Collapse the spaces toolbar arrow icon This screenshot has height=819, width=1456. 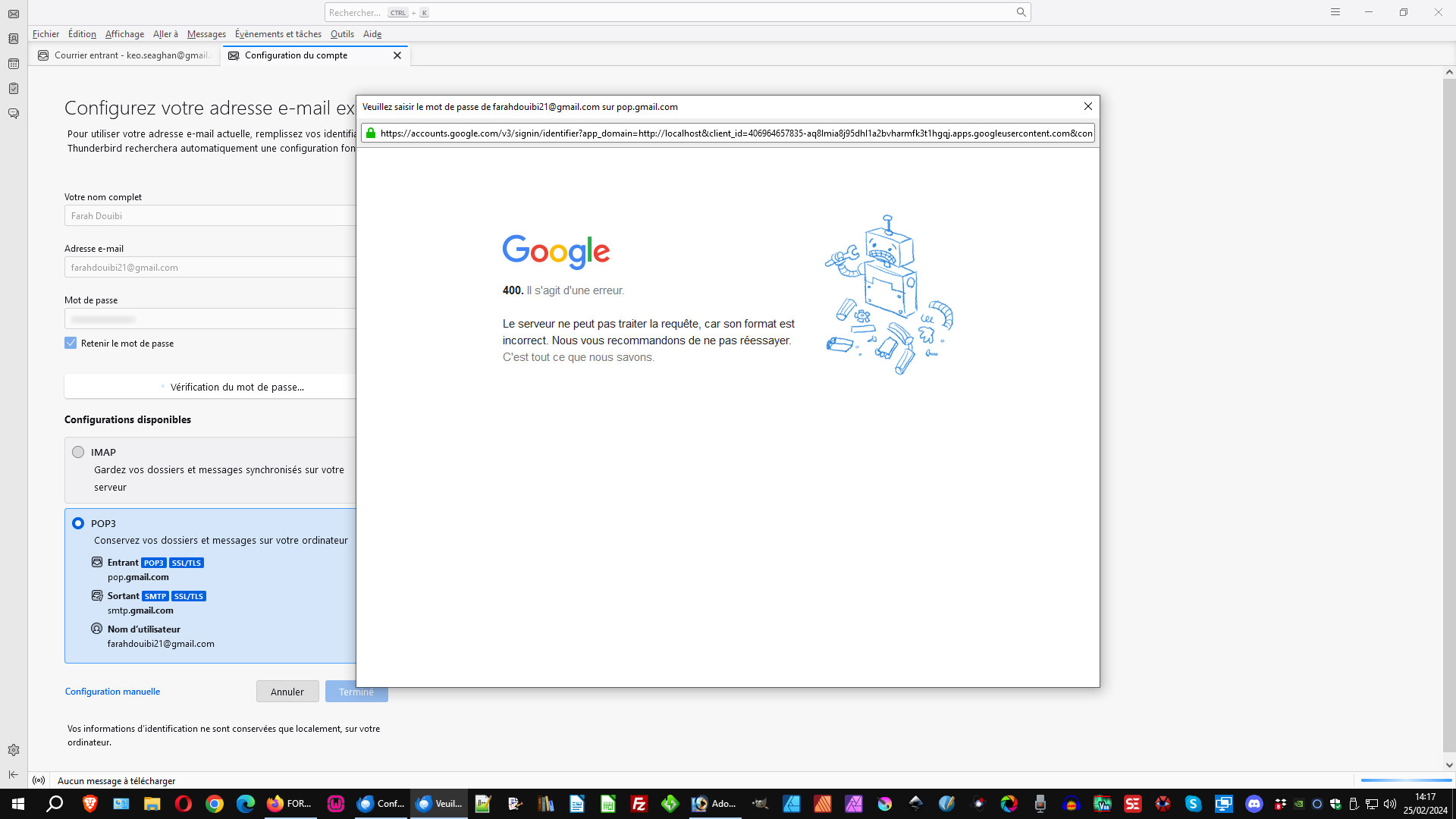pos(14,774)
